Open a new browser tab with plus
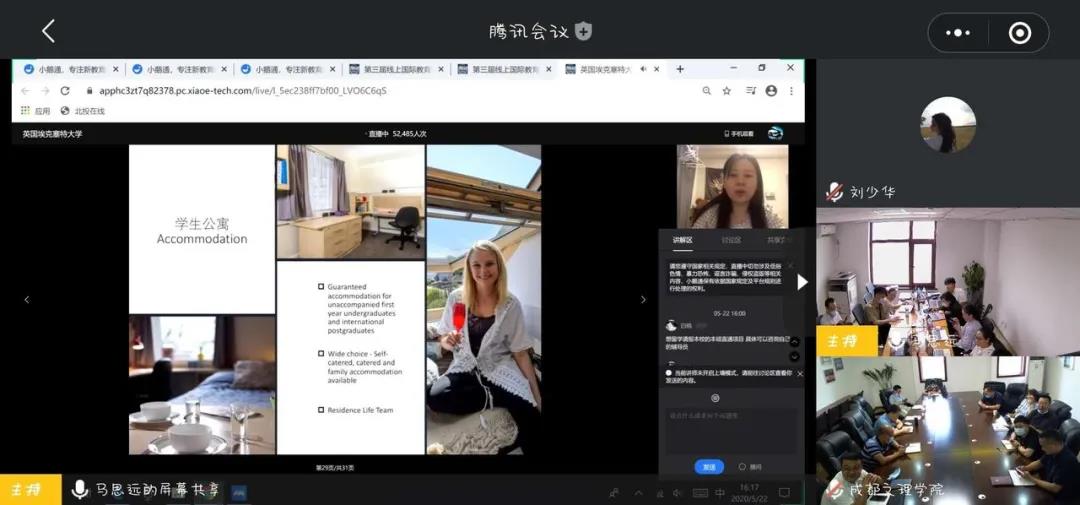Screen dimensions: 1080x505 pyautogui.click(x=680, y=69)
